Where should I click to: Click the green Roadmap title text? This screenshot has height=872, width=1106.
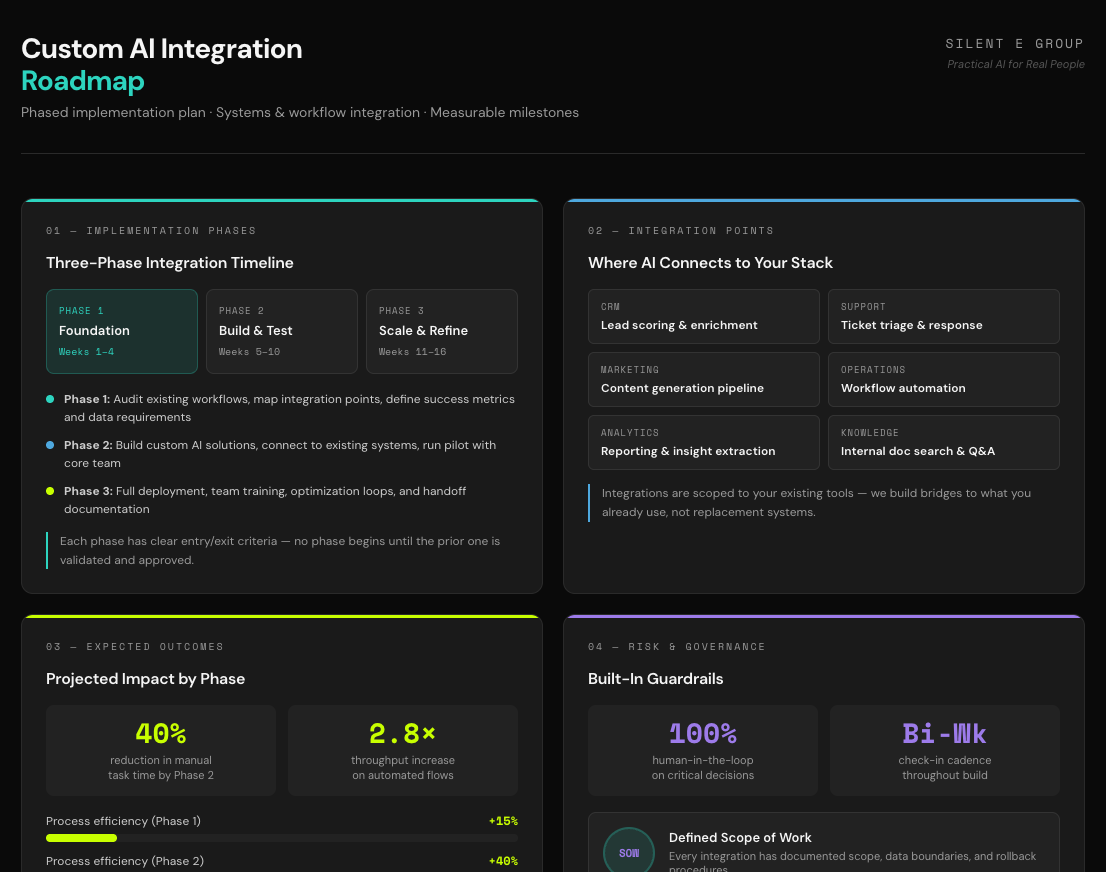[82, 81]
